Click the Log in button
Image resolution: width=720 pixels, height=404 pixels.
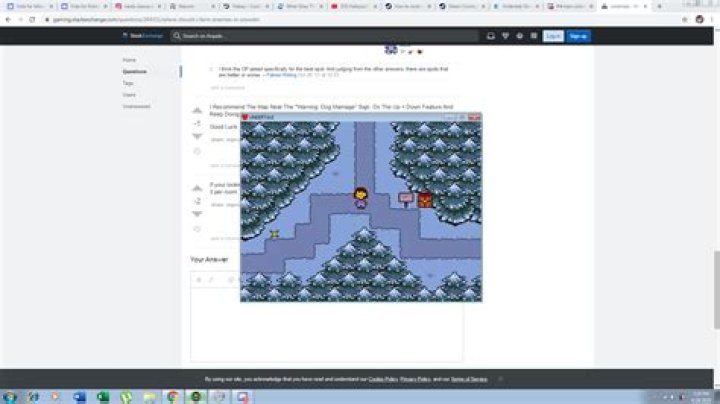553,36
